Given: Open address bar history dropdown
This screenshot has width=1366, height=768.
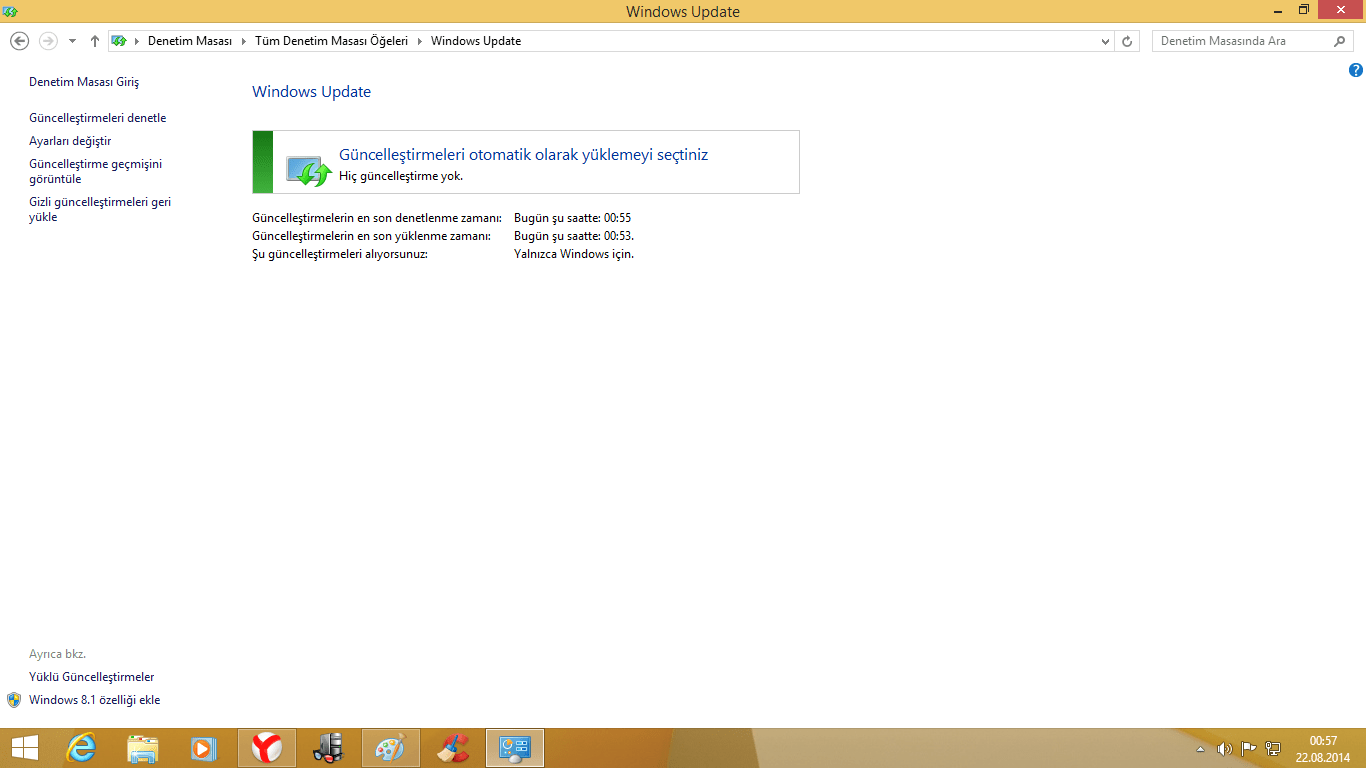Looking at the screenshot, I should (x=1105, y=41).
